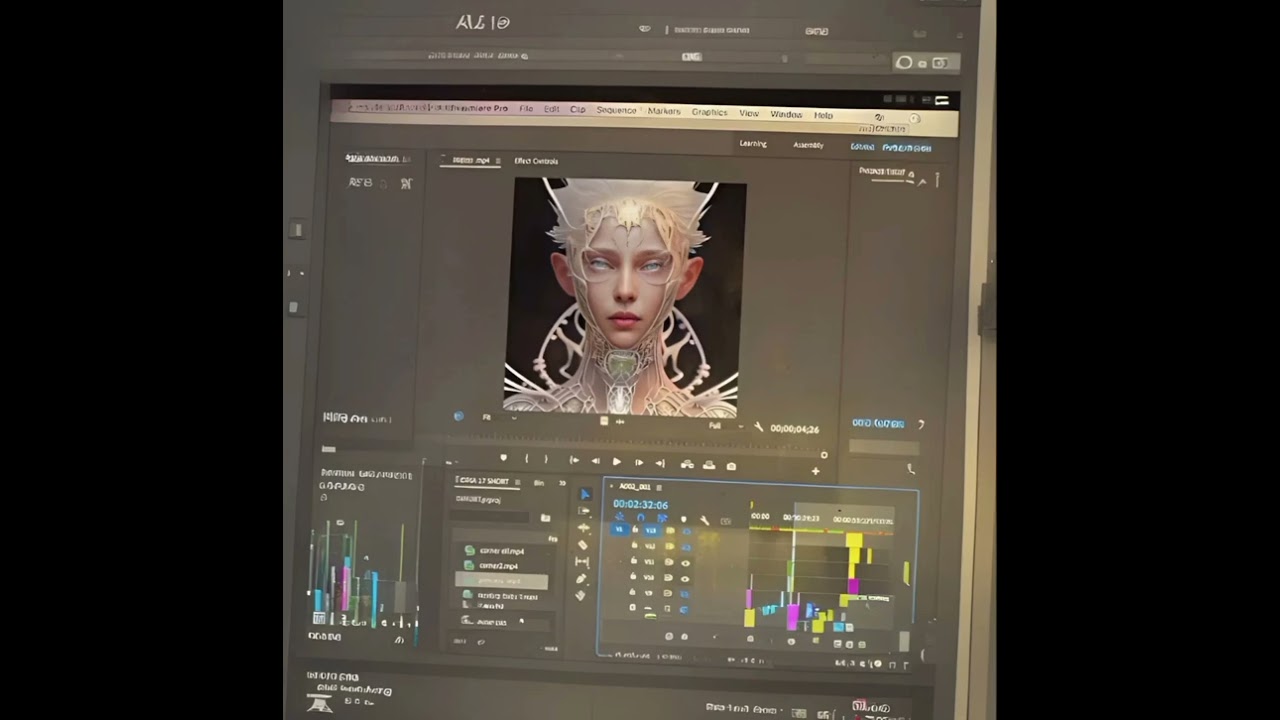Image resolution: width=1280 pixels, height=720 pixels.
Task: Open the View menu
Action: pyautogui.click(x=749, y=113)
